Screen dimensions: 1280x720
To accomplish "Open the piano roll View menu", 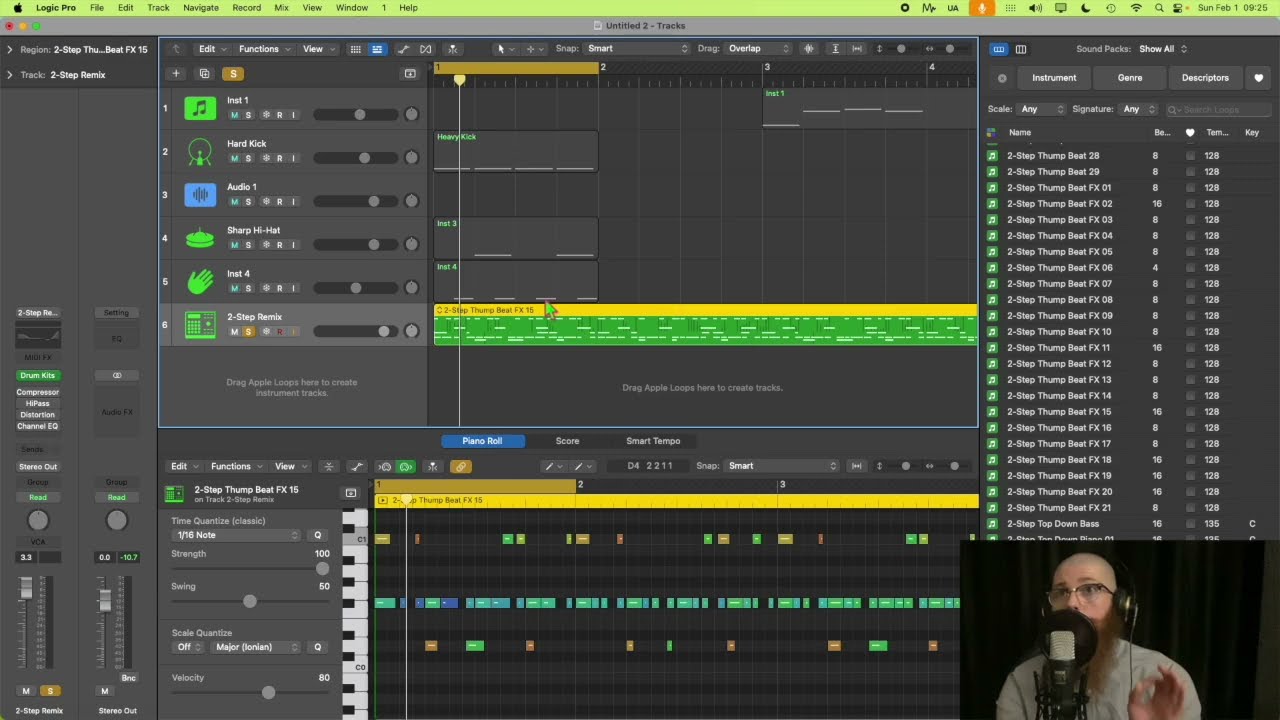I will click(289, 466).
